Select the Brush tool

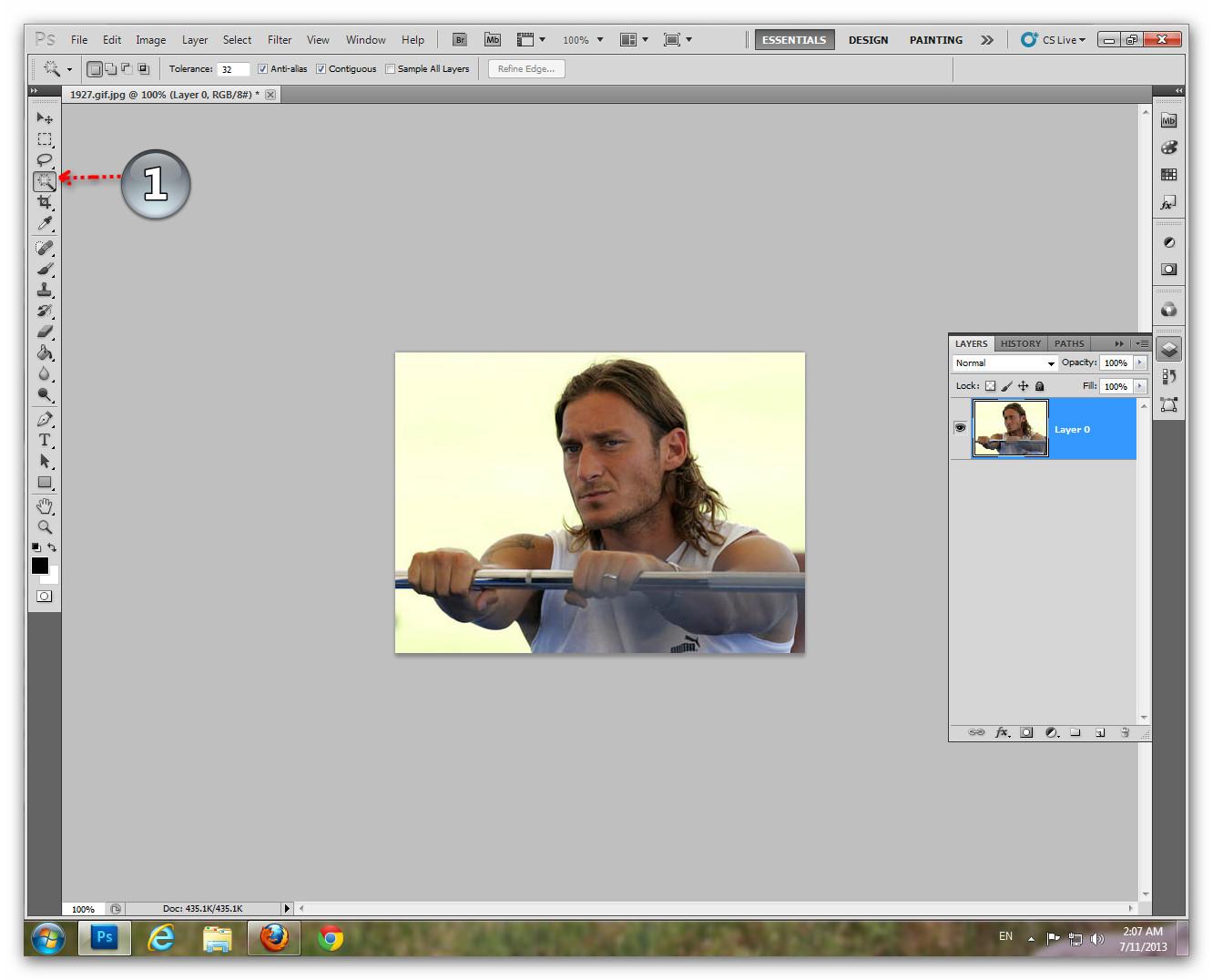click(44, 269)
